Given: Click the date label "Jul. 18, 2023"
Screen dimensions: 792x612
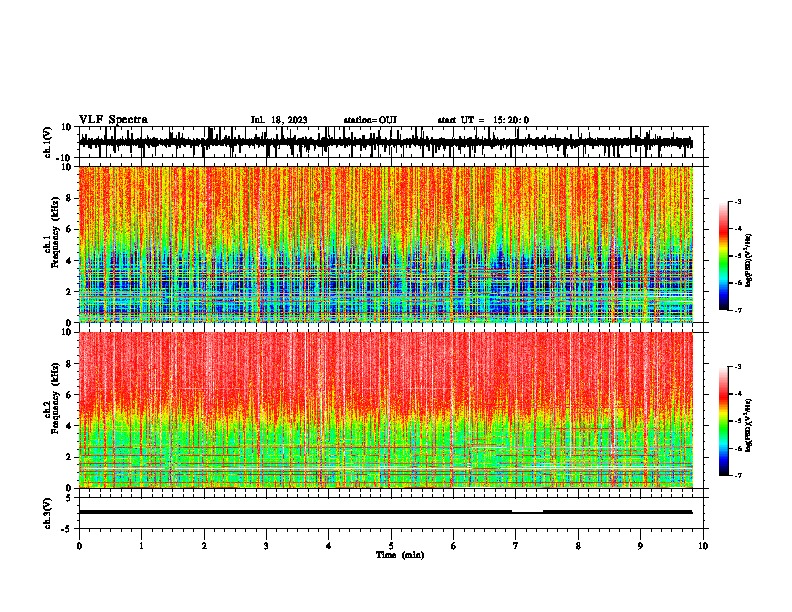Looking at the screenshot, I should click(279, 120).
